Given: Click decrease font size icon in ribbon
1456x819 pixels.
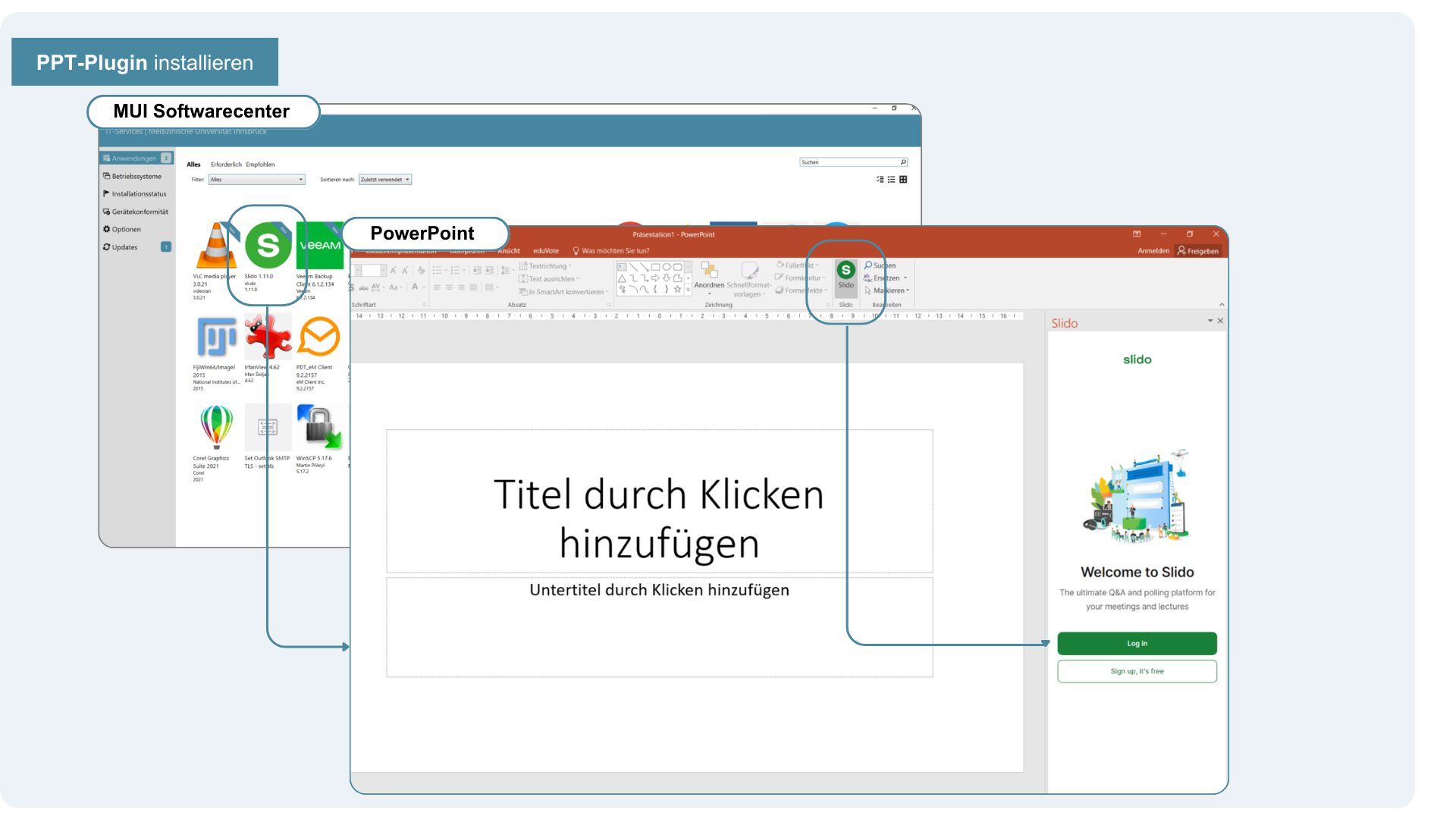Looking at the screenshot, I should 405,270.
